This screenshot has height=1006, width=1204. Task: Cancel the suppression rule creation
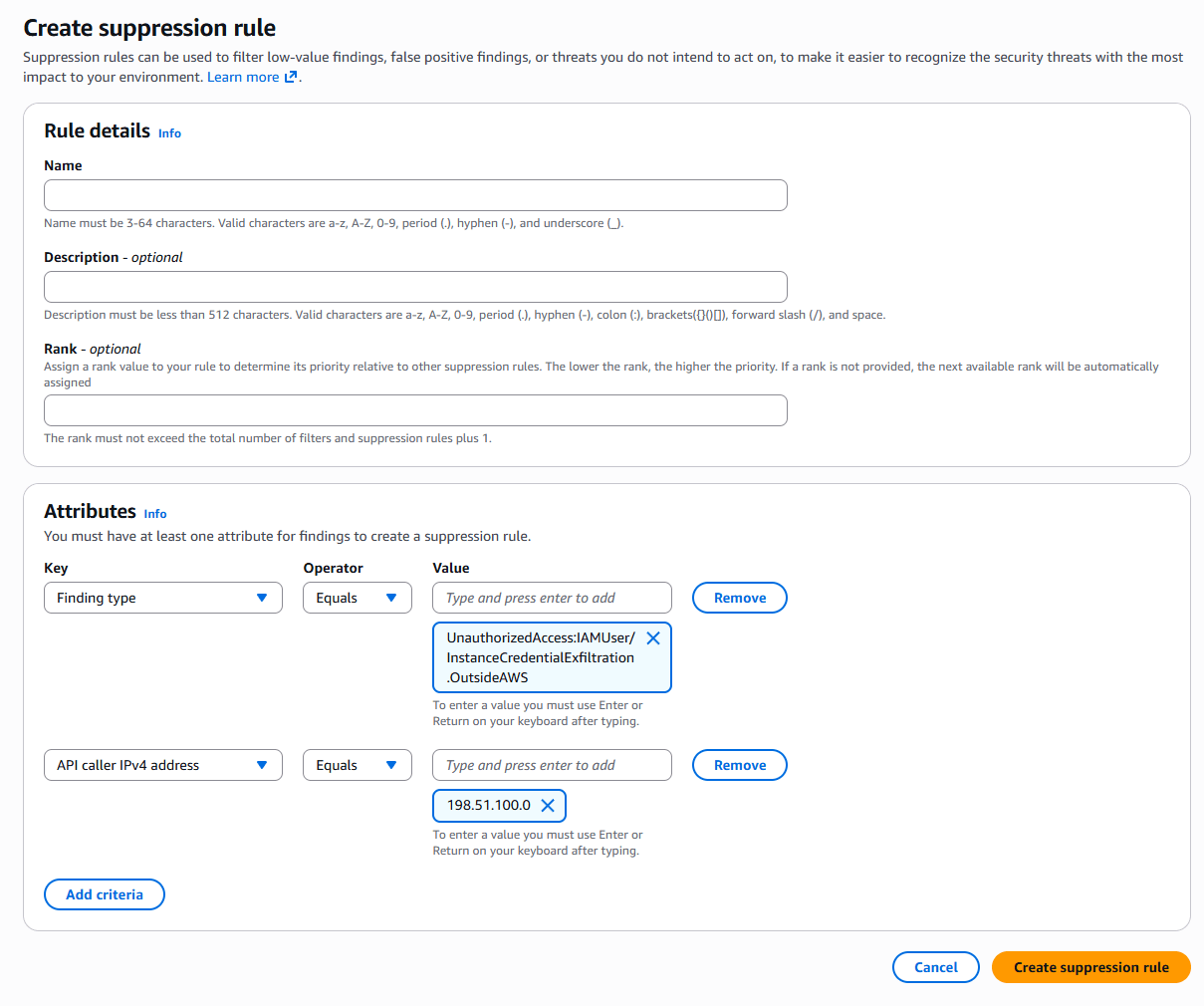point(935,967)
